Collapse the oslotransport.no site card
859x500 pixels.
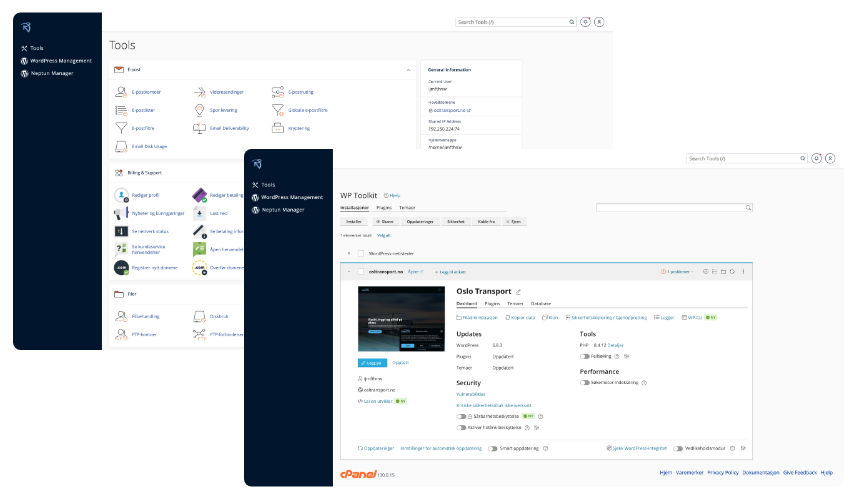point(349,271)
